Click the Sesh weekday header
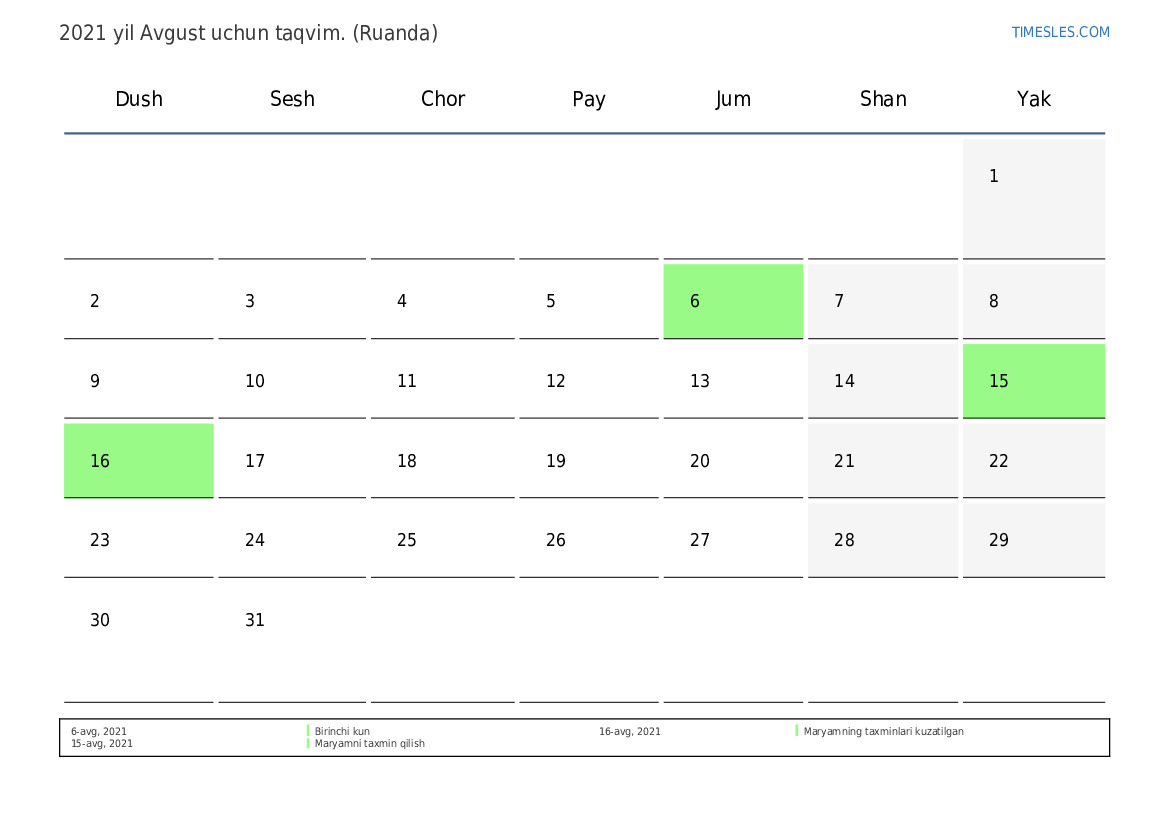Screen dimensions: 1169x827 coord(292,99)
